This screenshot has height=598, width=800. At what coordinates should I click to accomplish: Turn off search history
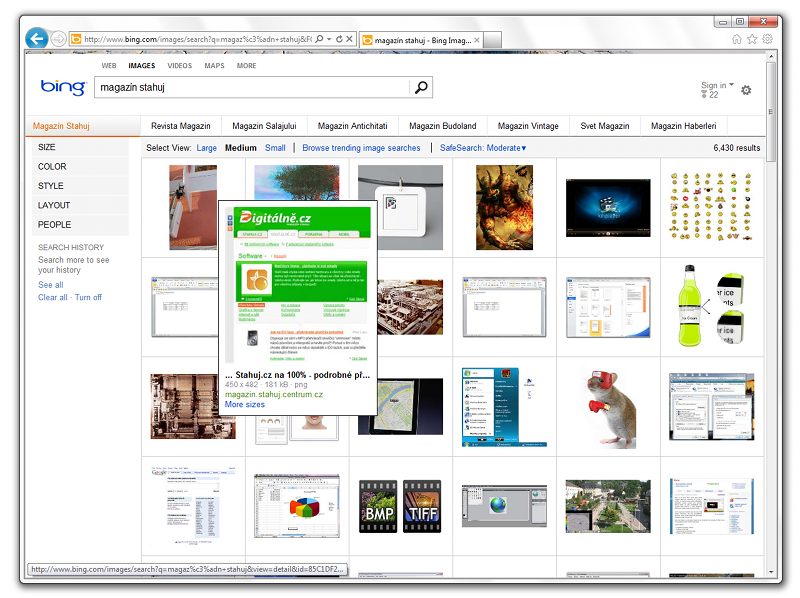(88, 297)
